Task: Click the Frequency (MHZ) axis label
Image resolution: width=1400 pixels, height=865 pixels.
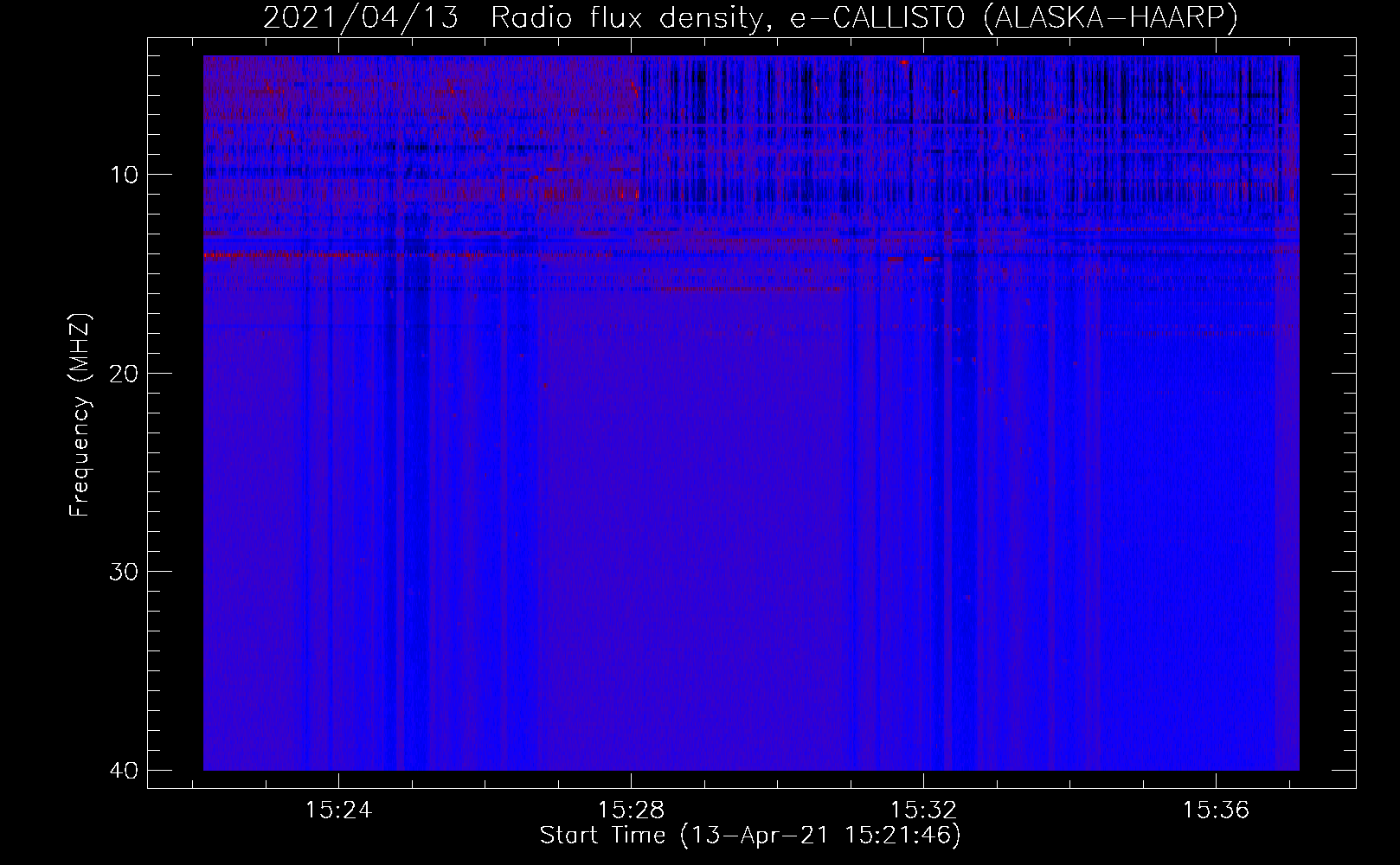Action: 80,414
